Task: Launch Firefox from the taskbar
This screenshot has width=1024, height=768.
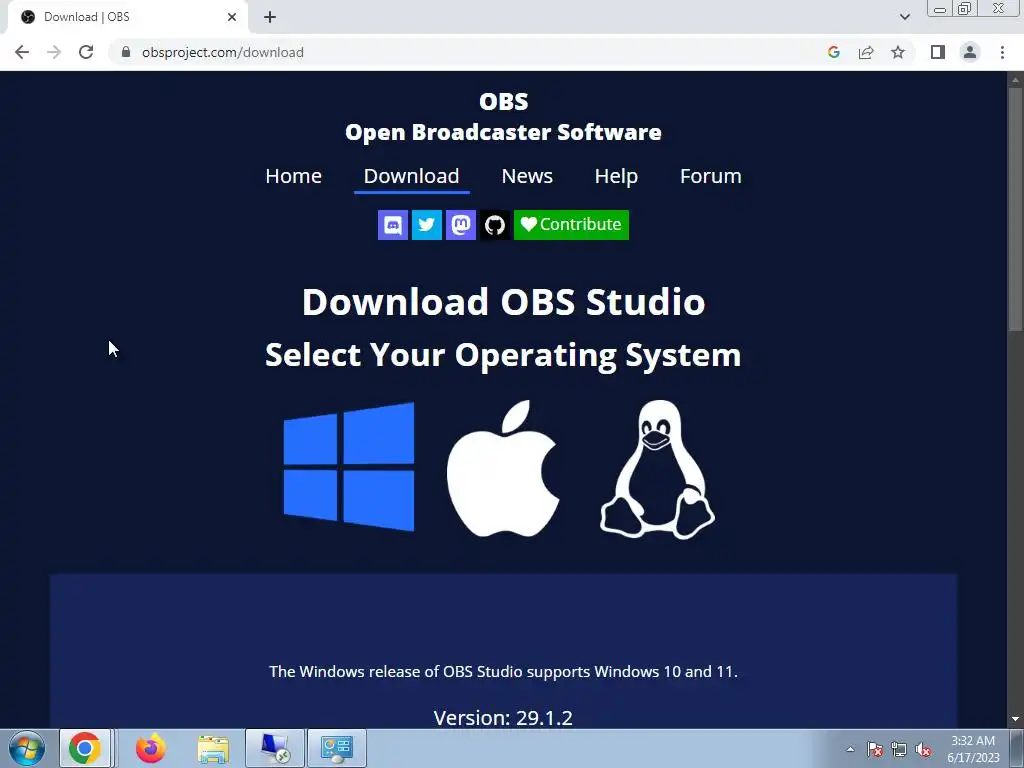Action: (151, 748)
